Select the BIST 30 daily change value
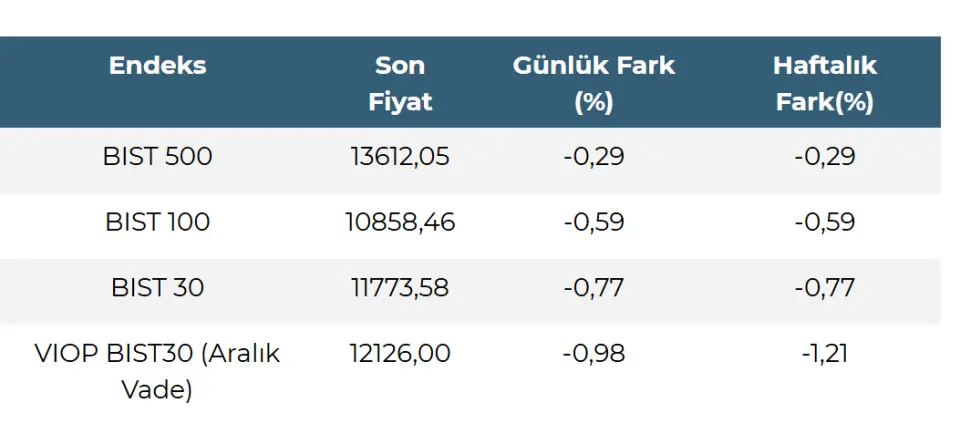This screenshot has width=960, height=434. click(594, 288)
